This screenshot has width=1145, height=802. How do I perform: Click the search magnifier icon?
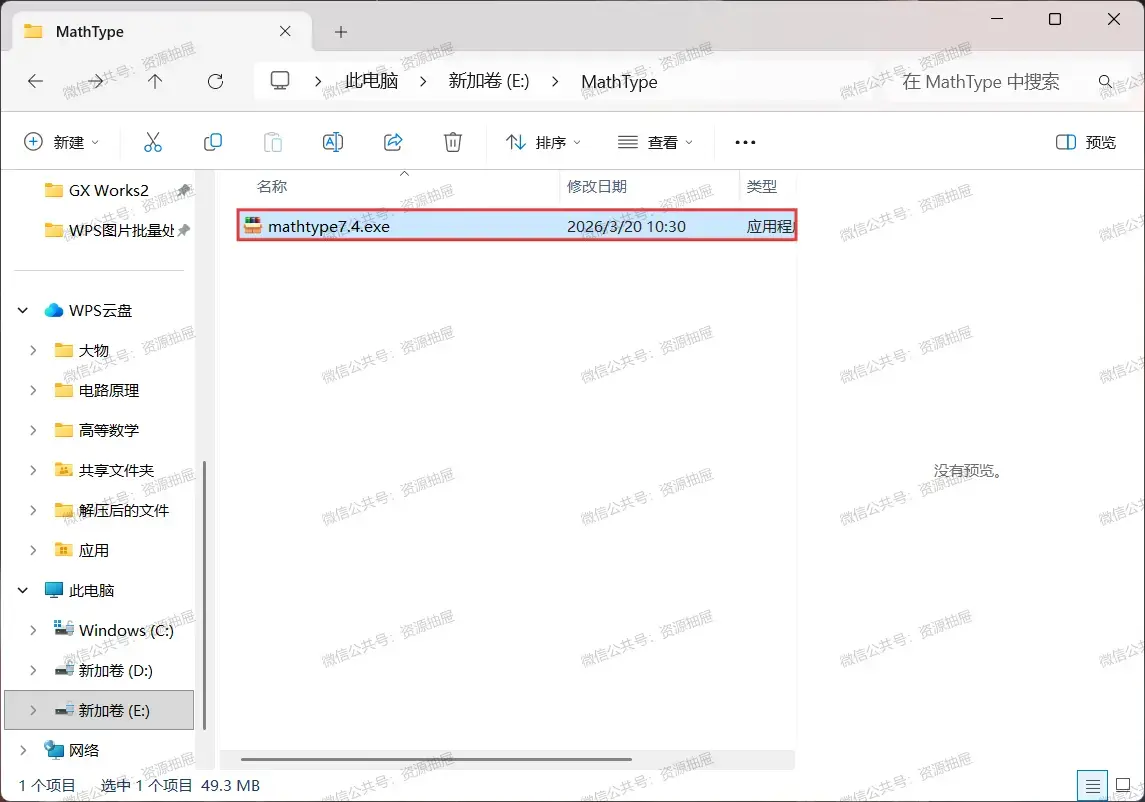[x=1106, y=81]
